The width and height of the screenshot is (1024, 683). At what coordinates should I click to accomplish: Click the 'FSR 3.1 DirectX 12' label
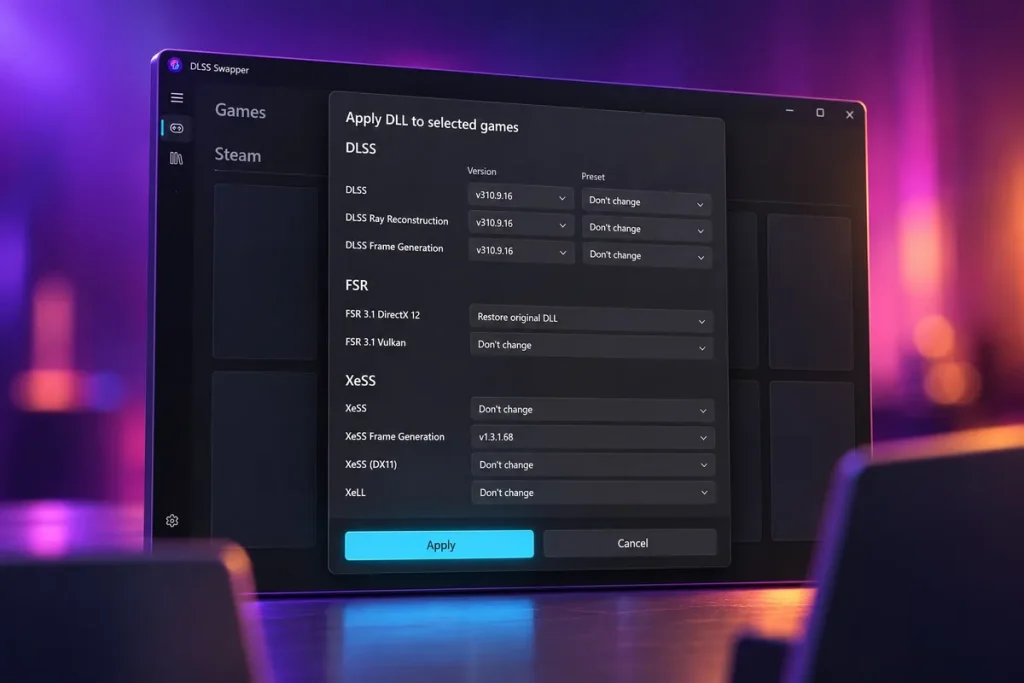382,314
